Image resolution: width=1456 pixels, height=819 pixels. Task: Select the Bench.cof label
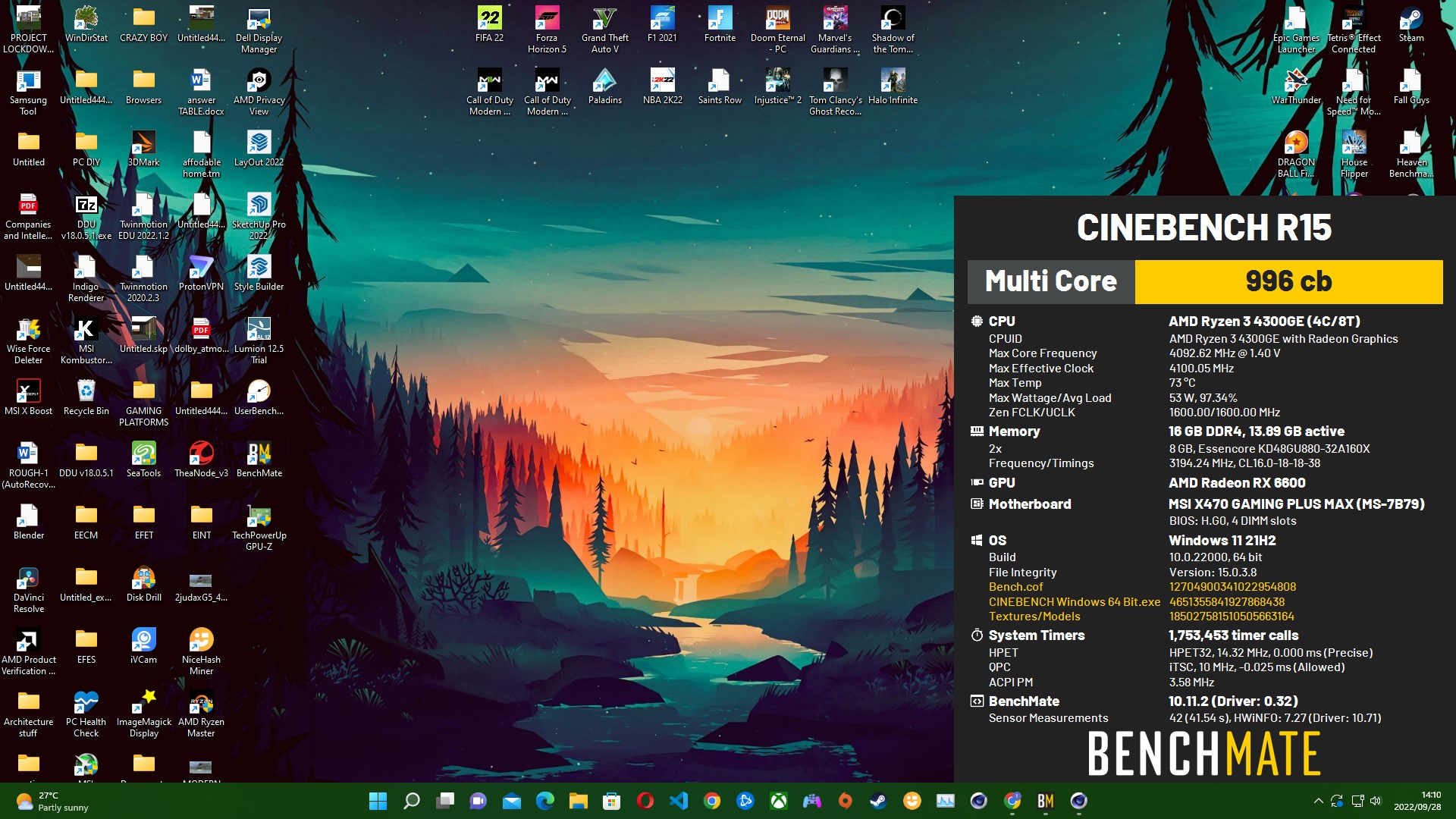(x=1015, y=587)
